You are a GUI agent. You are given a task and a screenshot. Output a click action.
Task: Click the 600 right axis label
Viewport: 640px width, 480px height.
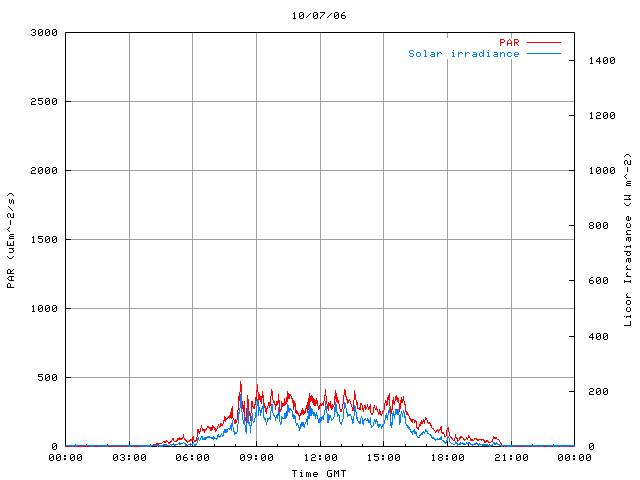(598, 281)
